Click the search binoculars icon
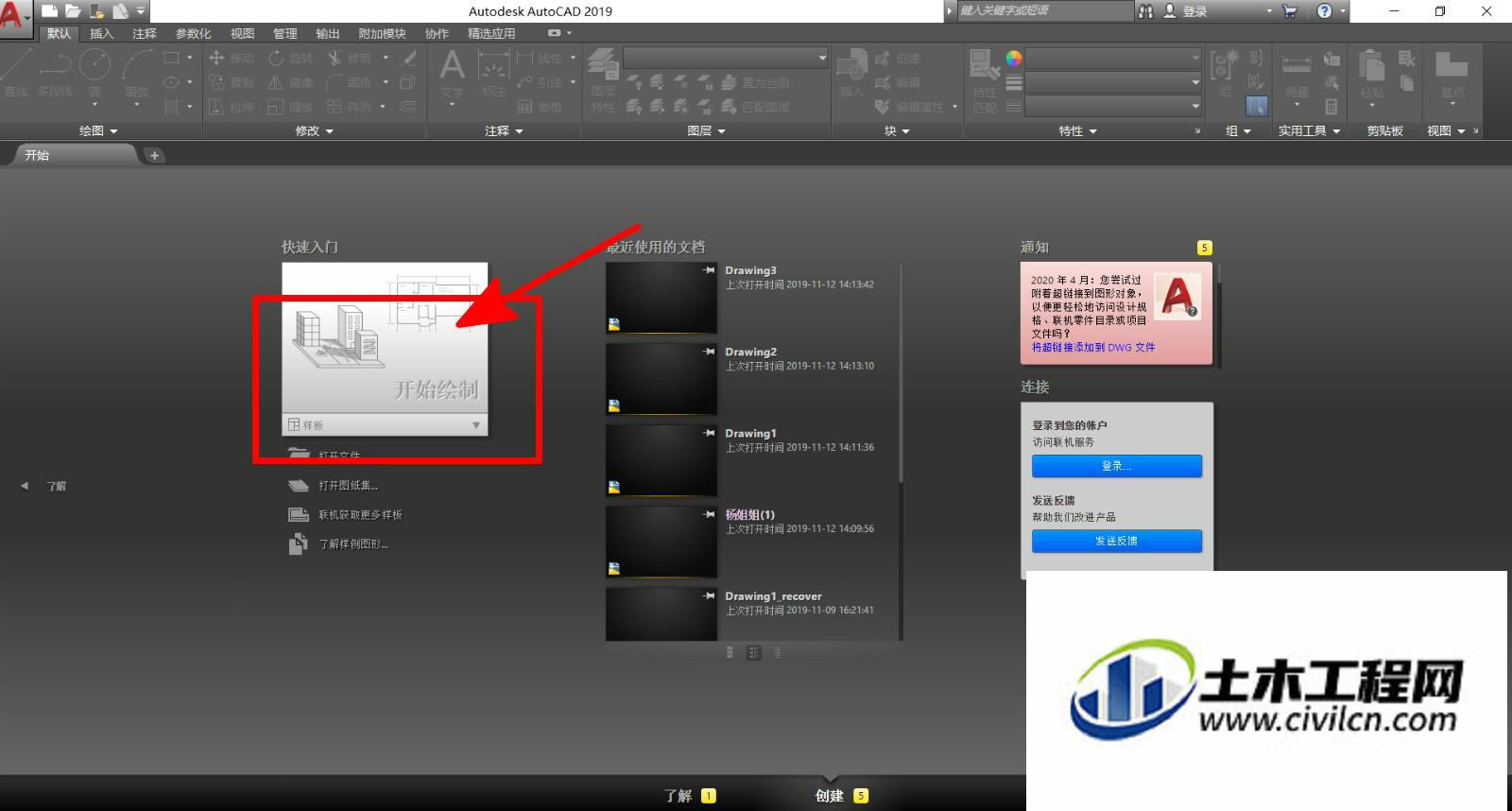 (x=1145, y=11)
